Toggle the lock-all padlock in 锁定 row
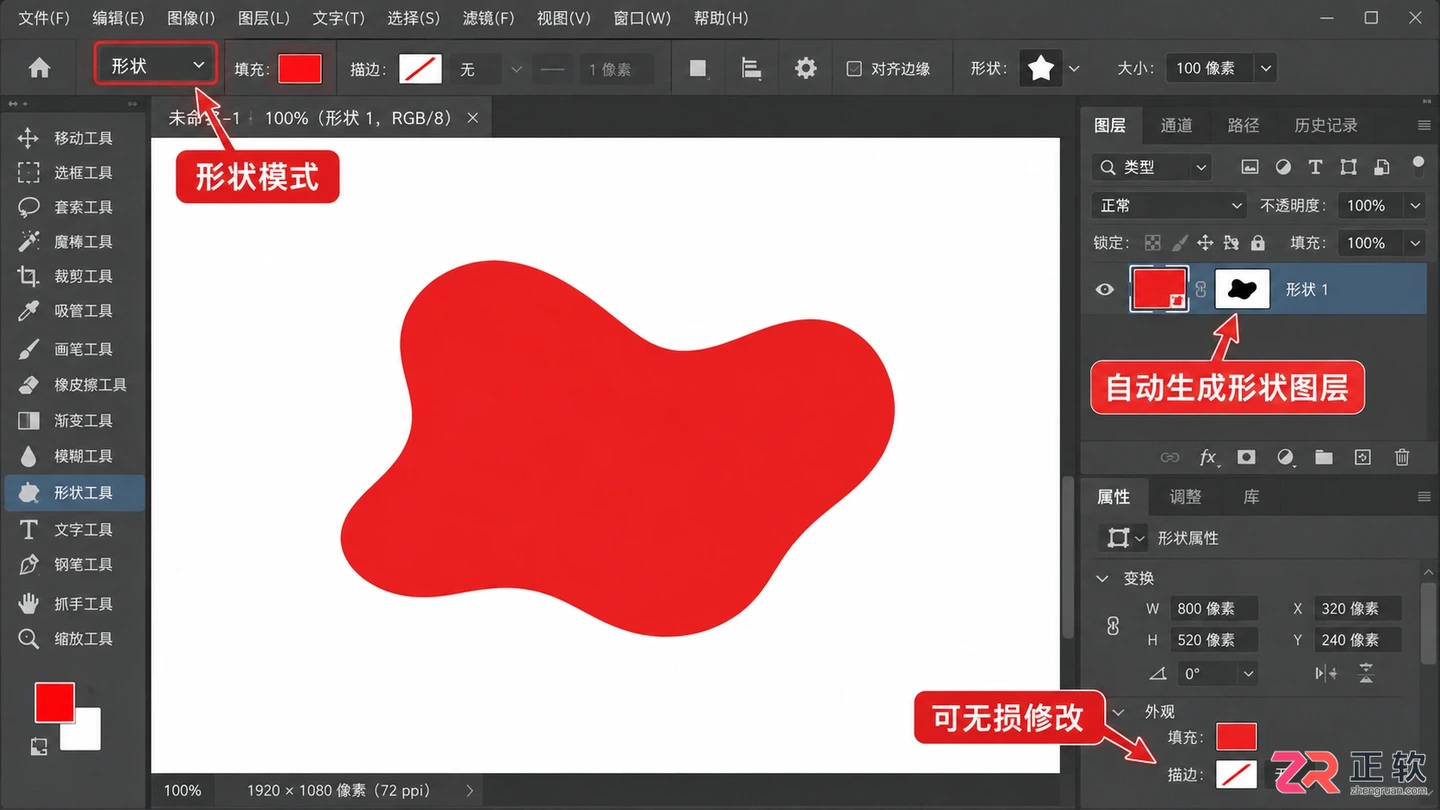The image size is (1440, 810). point(1258,243)
